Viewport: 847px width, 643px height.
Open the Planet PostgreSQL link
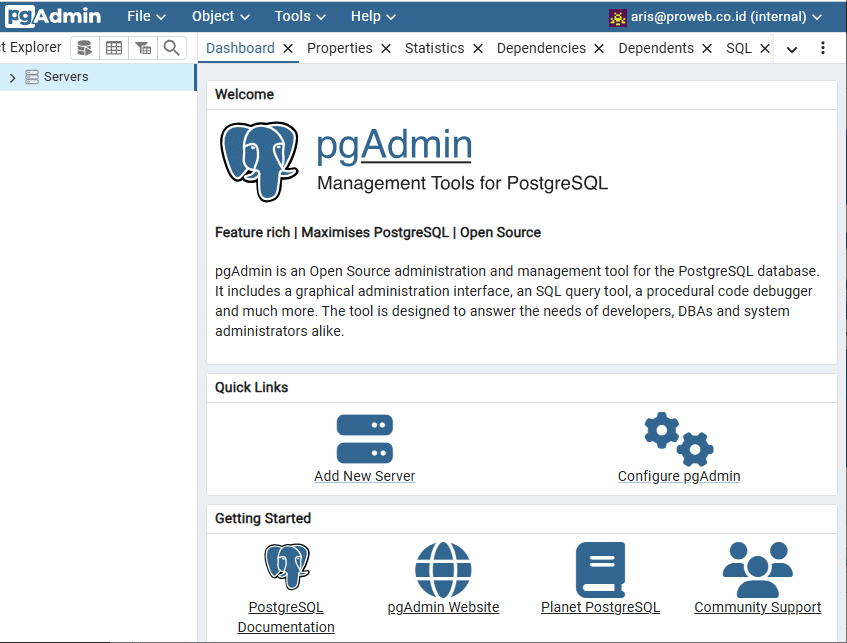pyautogui.click(x=601, y=607)
